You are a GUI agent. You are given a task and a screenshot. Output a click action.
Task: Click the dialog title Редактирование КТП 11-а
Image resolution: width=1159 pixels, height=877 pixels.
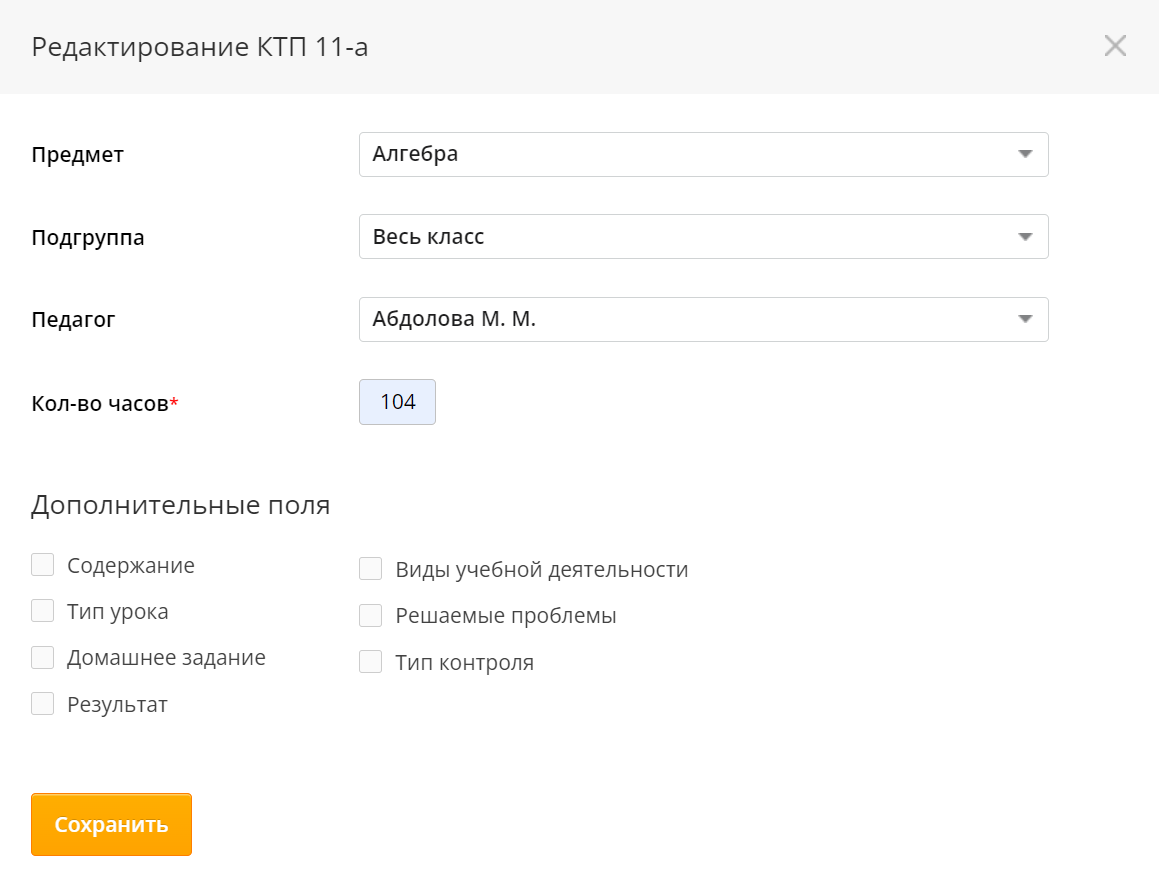pyautogui.click(x=200, y=47)
